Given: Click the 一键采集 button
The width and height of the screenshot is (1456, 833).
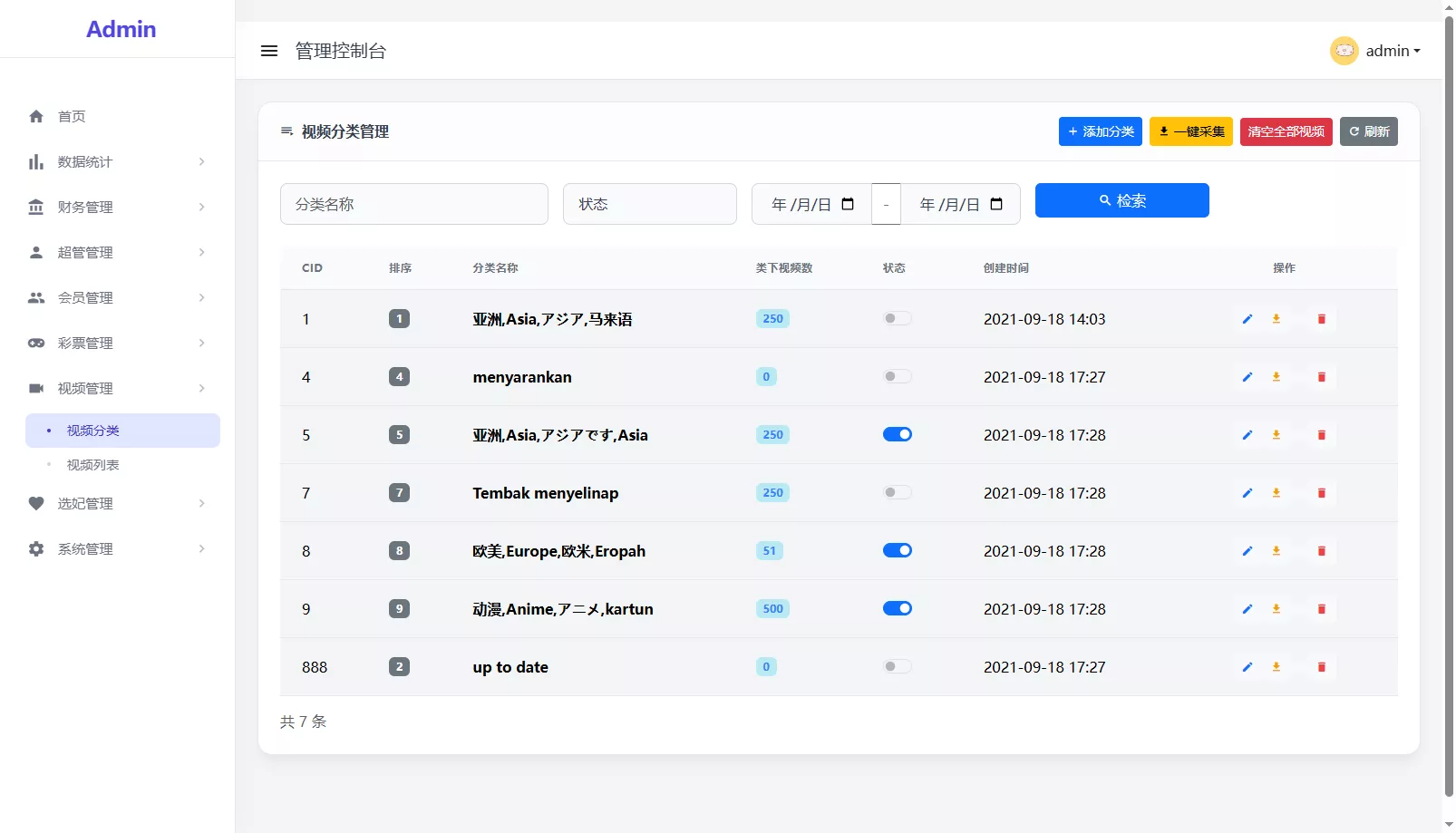Looking at the screenshot, I should tap(1190, 131).
